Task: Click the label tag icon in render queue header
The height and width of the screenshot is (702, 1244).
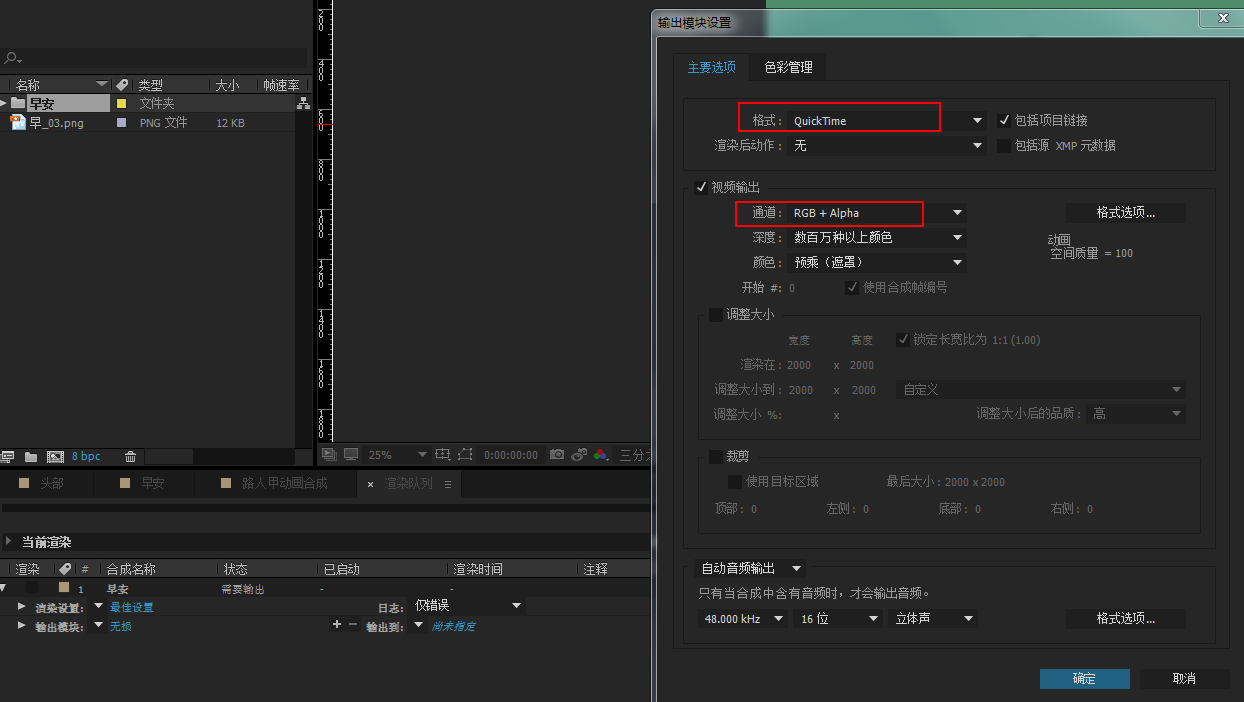Action: tap(67, 569)
